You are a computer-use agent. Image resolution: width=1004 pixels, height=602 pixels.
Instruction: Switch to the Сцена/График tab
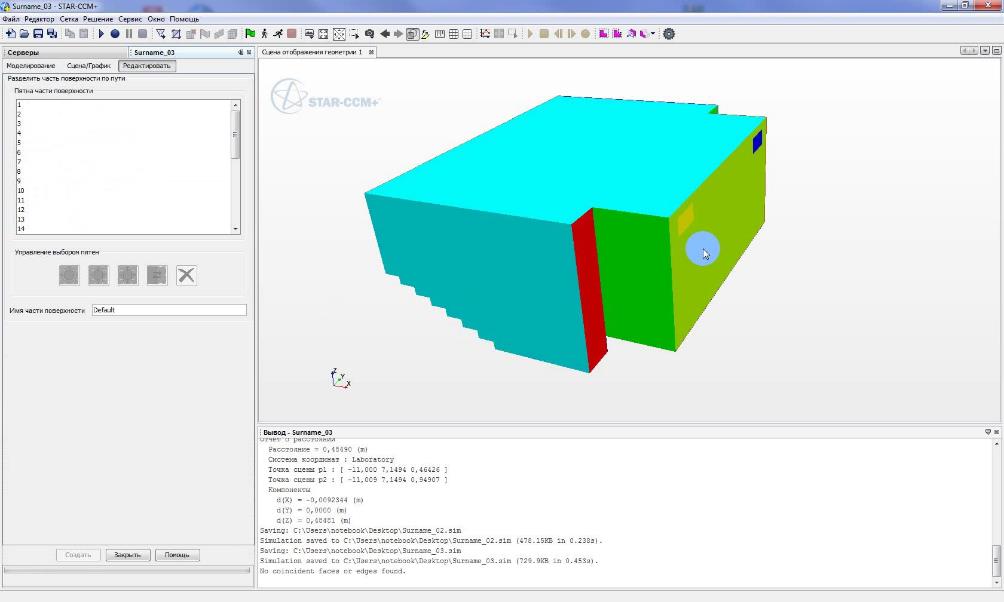point(88,66)
